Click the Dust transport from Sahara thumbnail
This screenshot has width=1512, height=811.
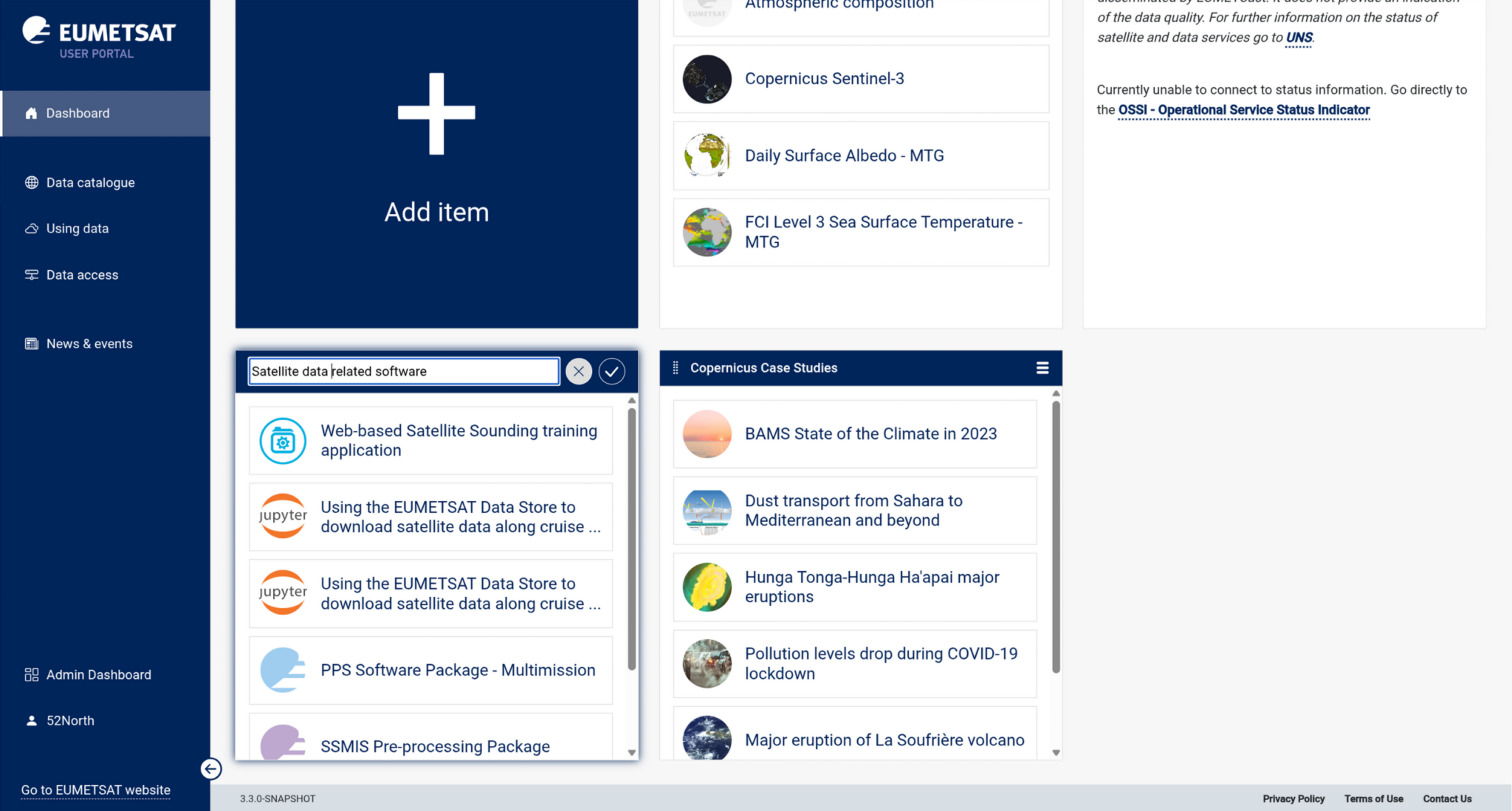click(707, 511)
